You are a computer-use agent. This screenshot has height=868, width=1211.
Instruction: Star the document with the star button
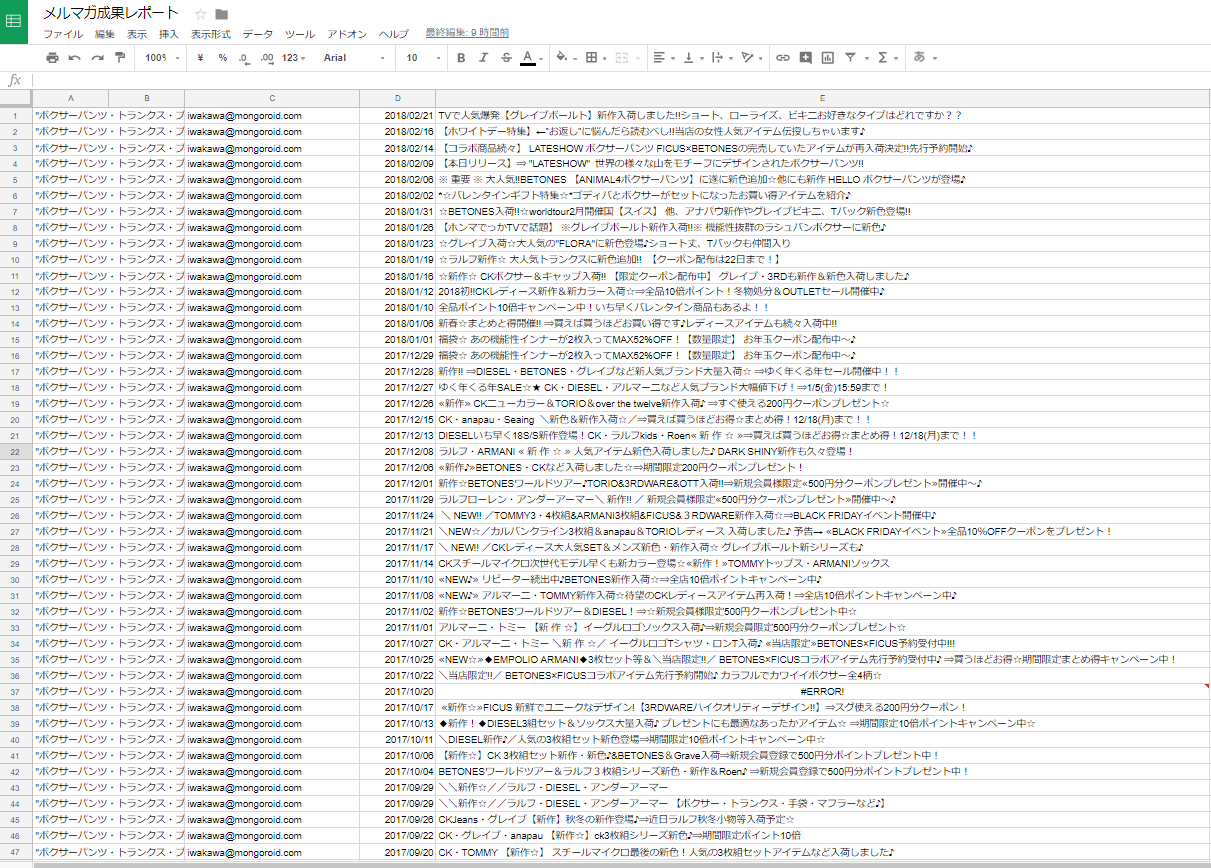[200, 14]
